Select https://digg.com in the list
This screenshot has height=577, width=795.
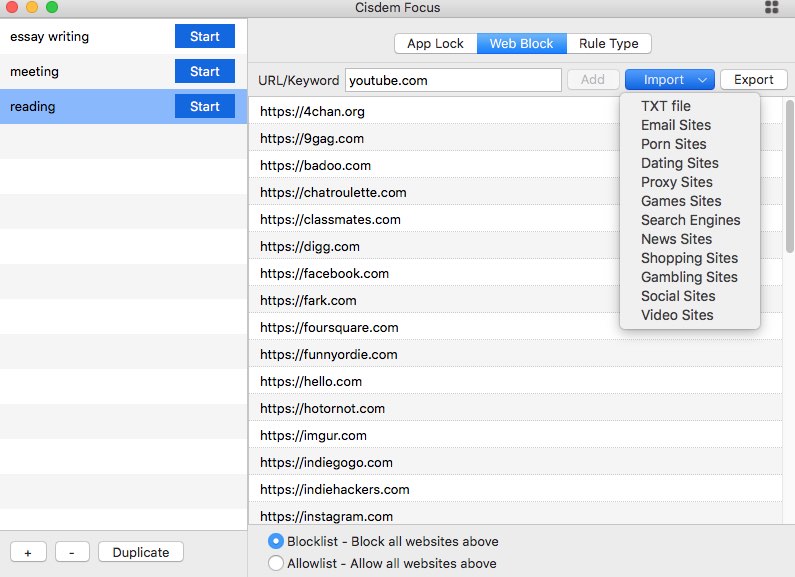pos(515,246)
